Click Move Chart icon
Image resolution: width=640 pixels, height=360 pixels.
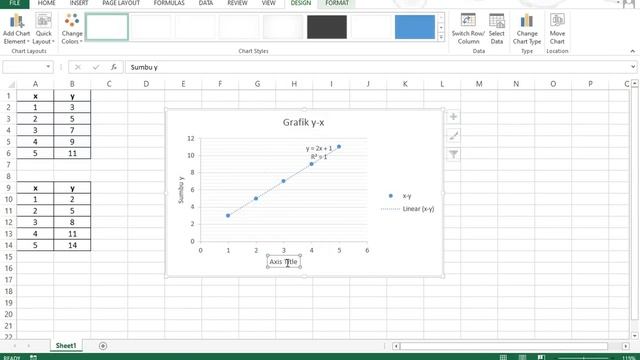557,29
